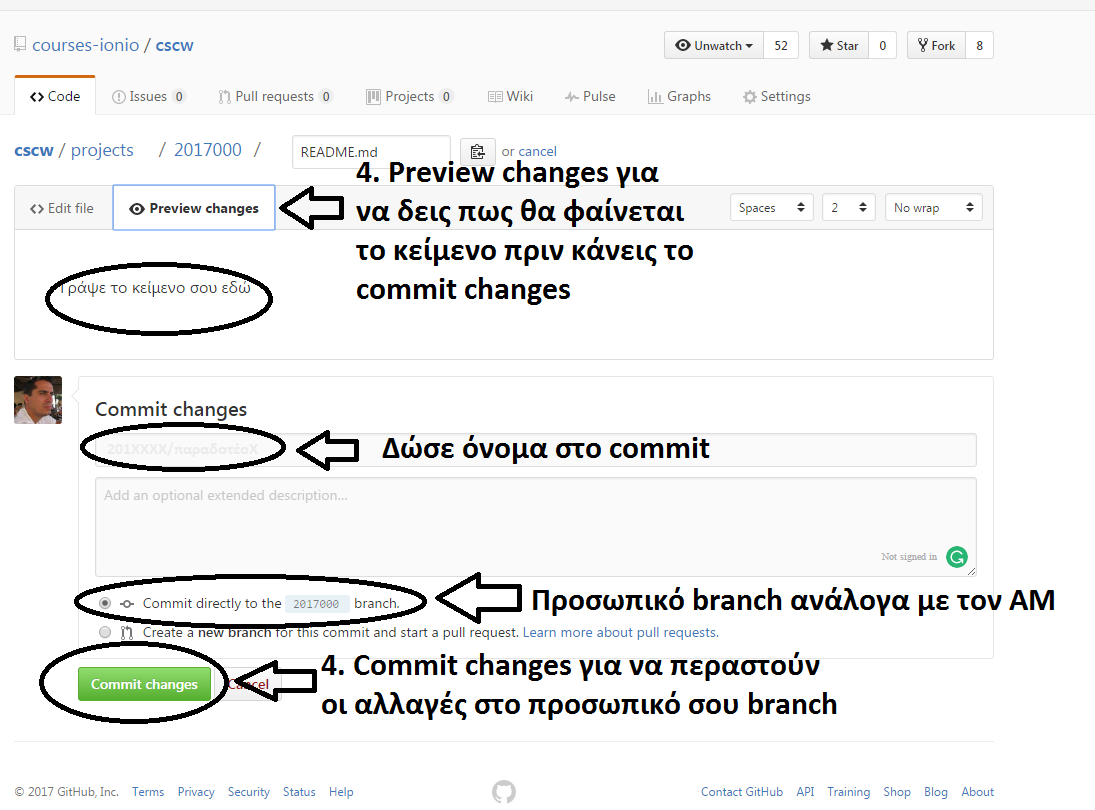Open the Privacy footer link

pos(196,792)
